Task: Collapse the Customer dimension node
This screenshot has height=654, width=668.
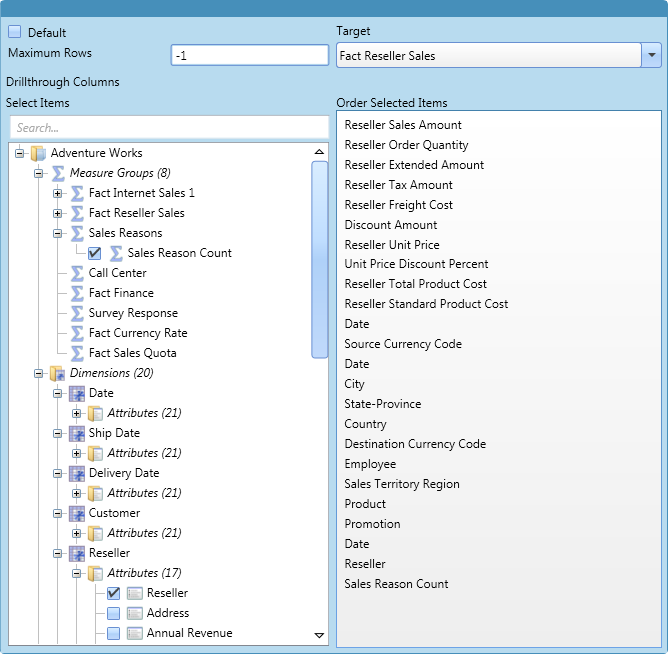Action: pos(58,513)
